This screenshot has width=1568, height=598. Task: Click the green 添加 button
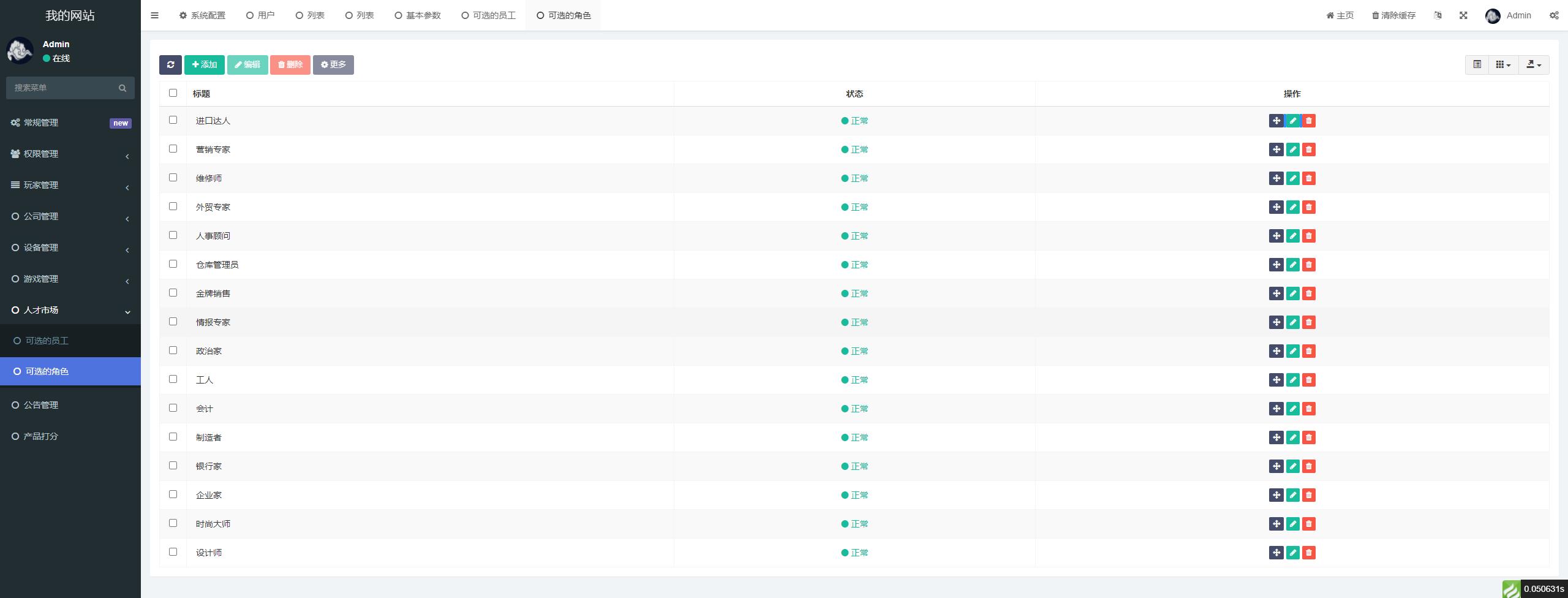pos(204,65)
